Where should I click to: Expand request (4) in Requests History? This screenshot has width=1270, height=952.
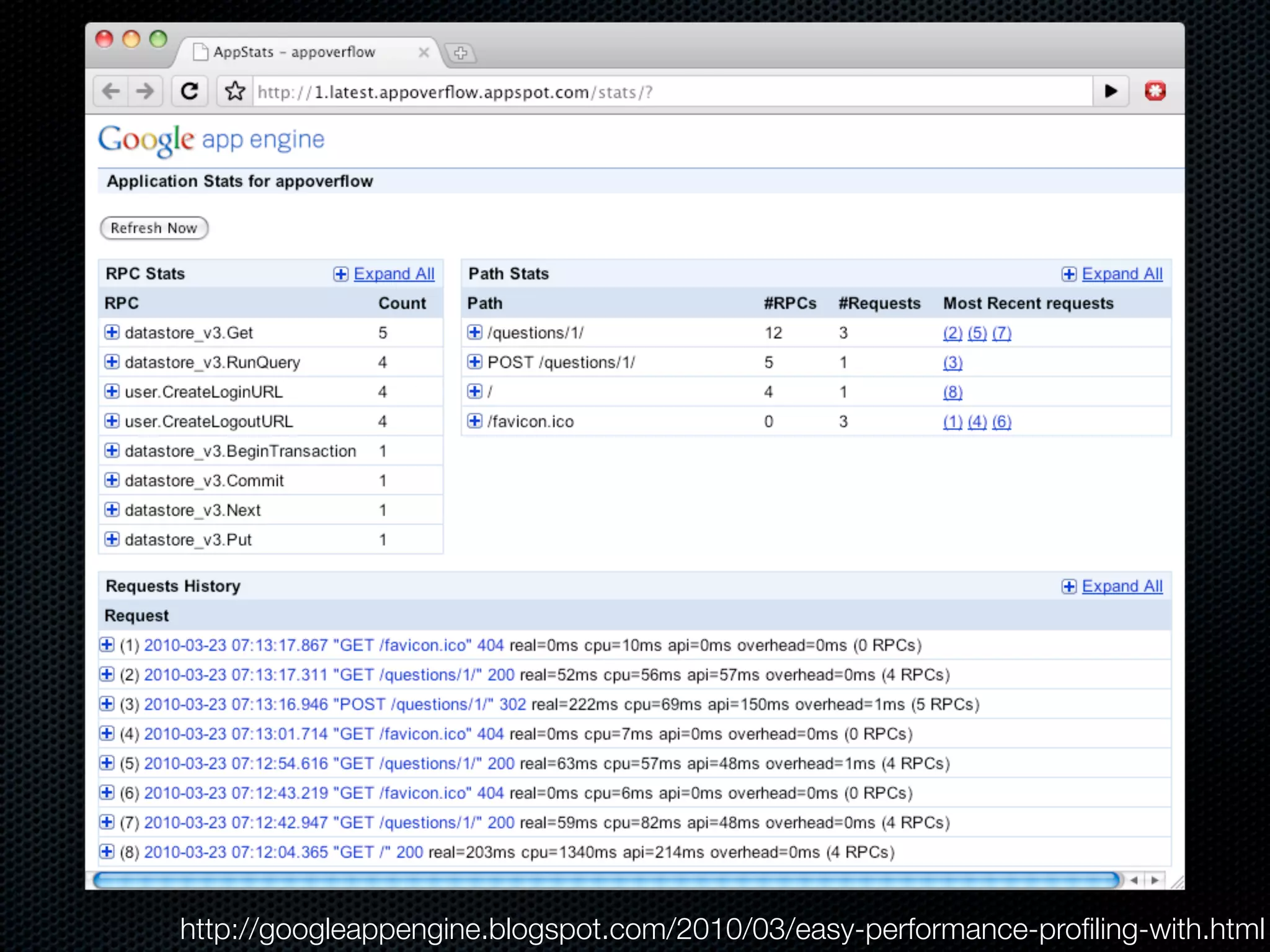click(x=107, y=733)
